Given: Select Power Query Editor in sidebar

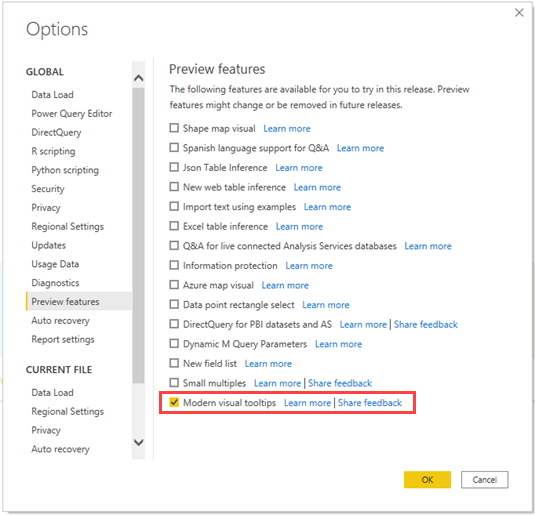Looking at the screenshot, I should tap(72, 113).
